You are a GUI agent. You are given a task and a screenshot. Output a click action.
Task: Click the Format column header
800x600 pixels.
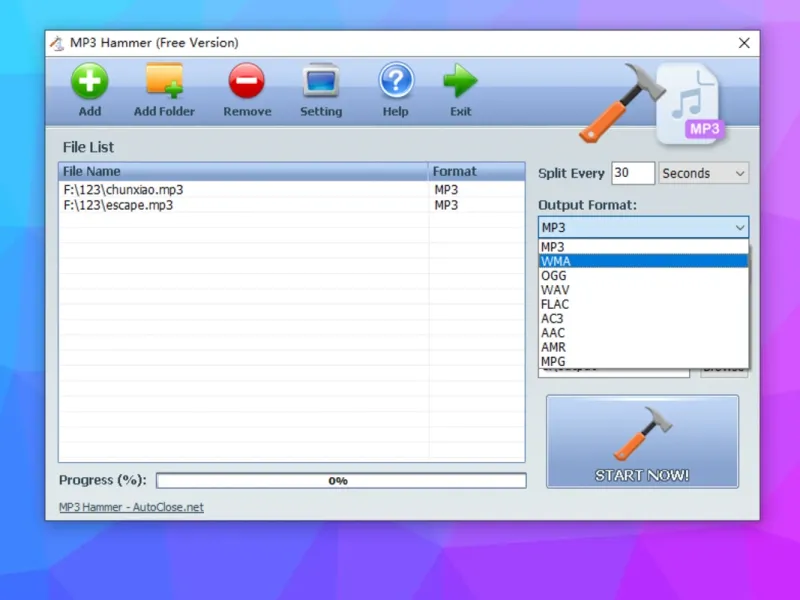click(477, 171)
